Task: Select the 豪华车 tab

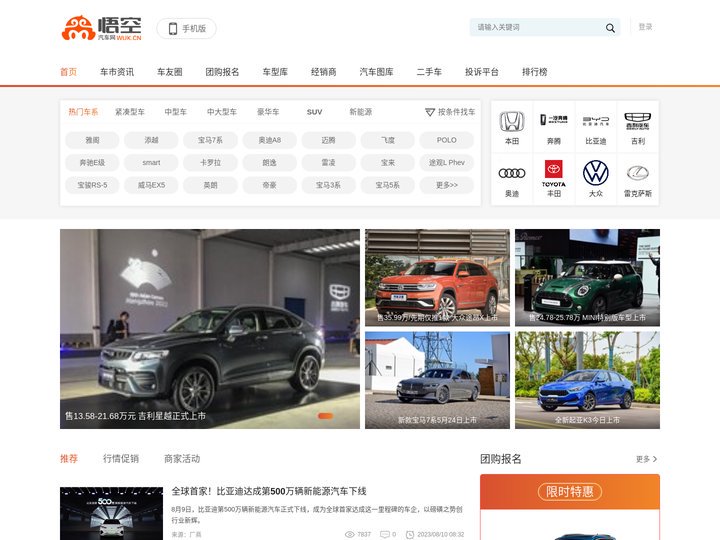Action: [x=268, y=112]
